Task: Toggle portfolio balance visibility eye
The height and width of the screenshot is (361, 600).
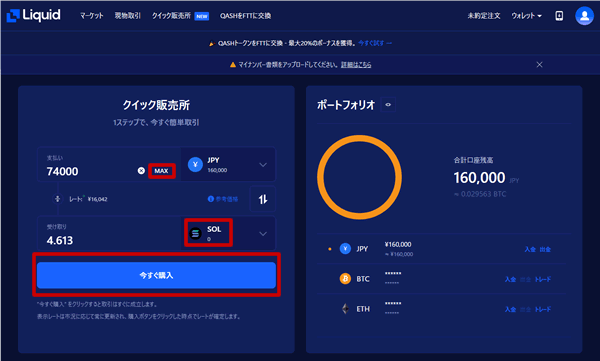Action: coord(388,105)
